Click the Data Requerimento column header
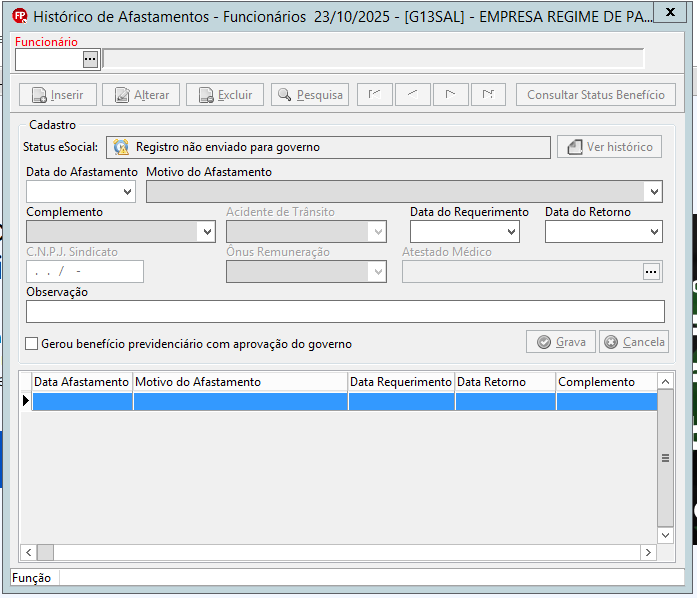 click(401, 382)
